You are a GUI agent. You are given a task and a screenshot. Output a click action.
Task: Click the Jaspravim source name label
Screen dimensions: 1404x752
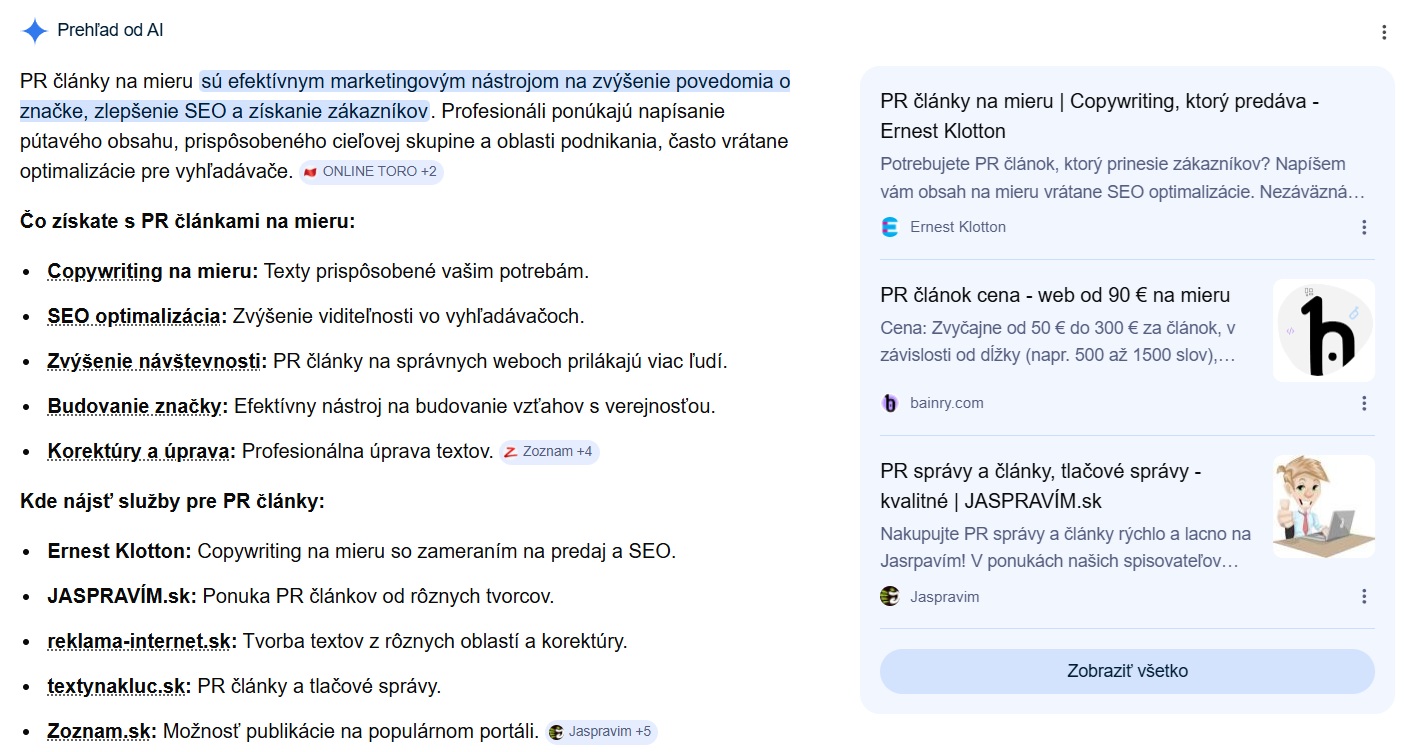(945, 597)
